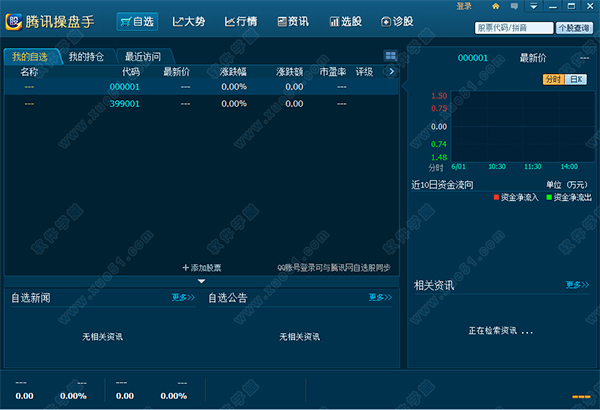Click the green 资金净流出 legend swatch
Viewport: 600px width, 410px height.
click(x=549, y=197)
